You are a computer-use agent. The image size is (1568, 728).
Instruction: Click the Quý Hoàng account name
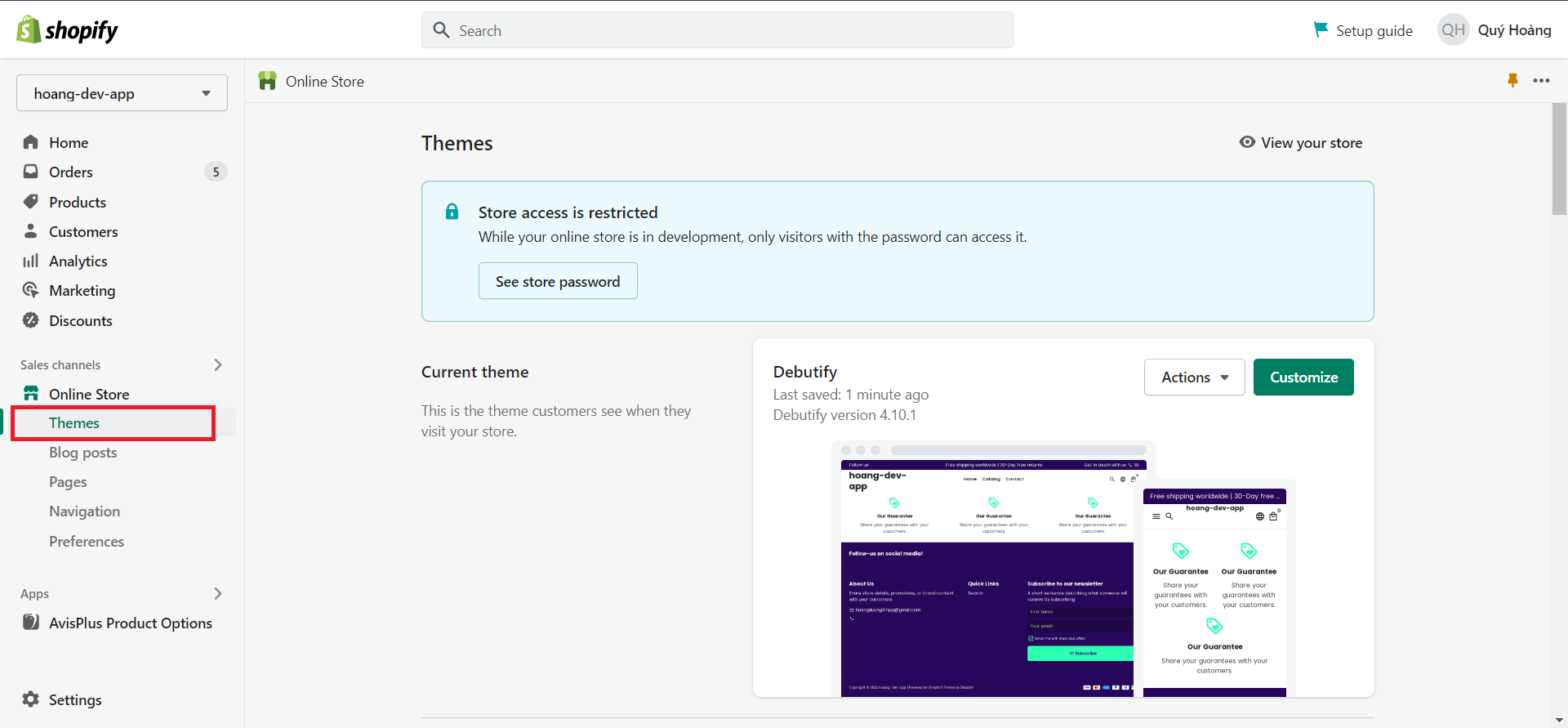tap(1515, 30)
